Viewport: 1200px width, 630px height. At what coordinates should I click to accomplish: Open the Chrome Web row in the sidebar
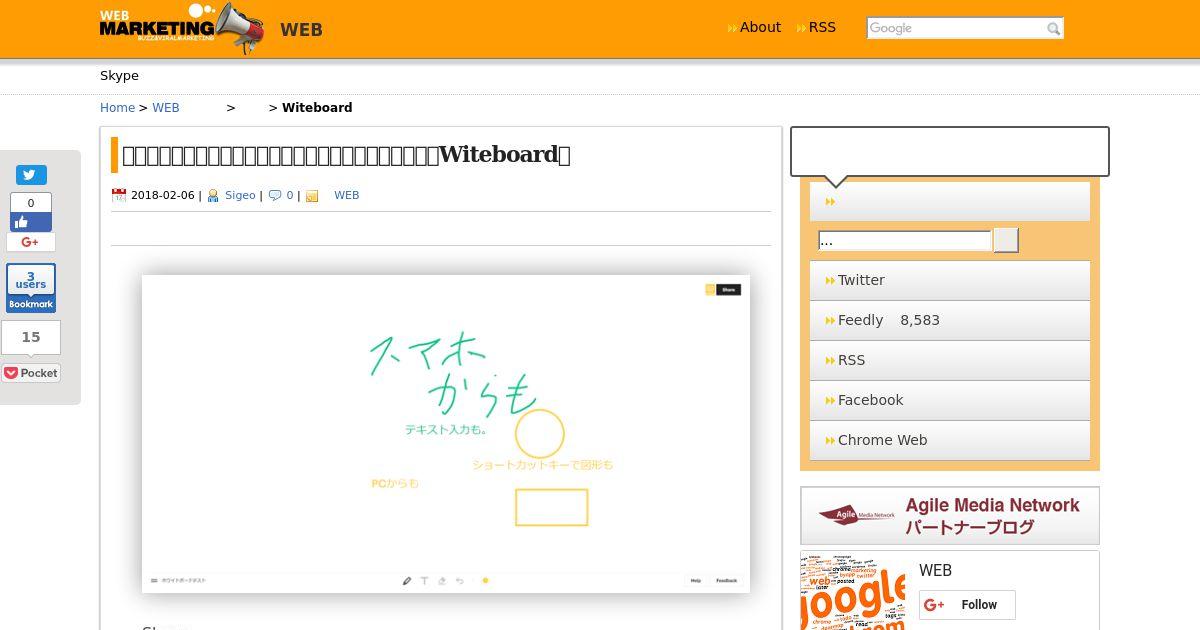click(x=950, y=441)
